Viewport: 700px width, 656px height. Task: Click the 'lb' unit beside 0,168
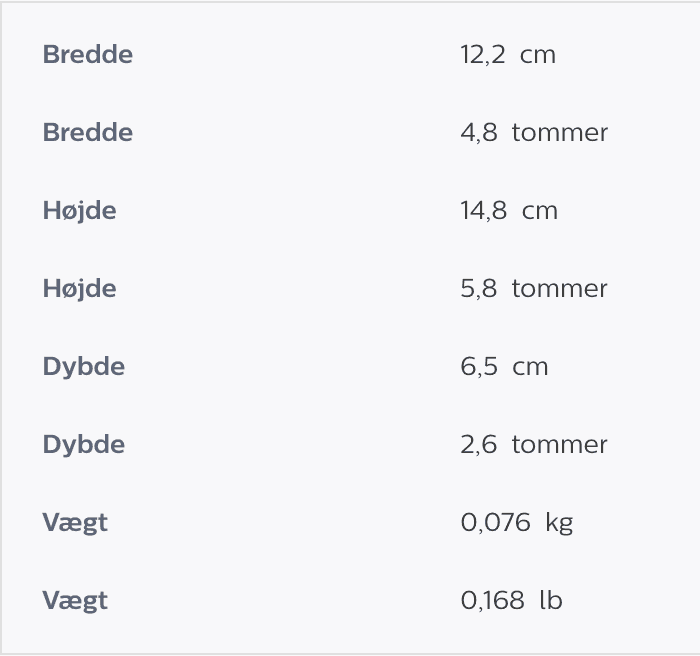pyautogui.click(x=551, y=600)
